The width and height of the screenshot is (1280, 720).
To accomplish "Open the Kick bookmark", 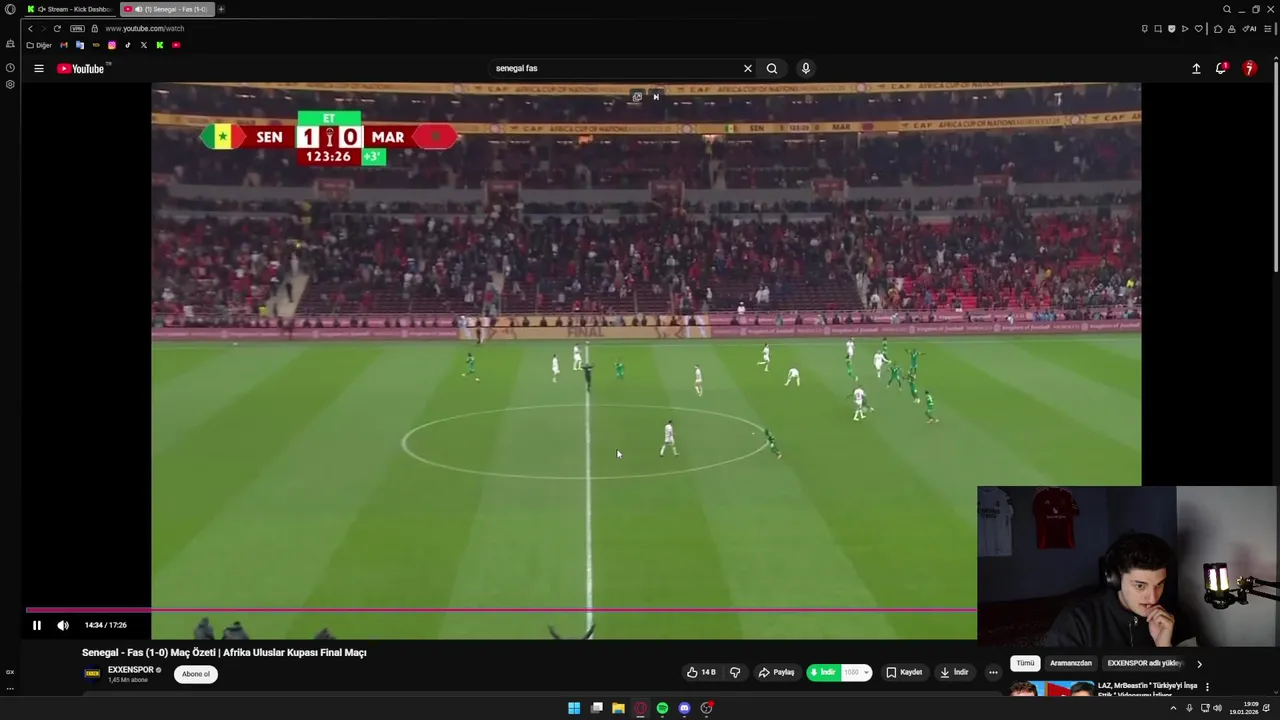I will click(x=160, y=45).
